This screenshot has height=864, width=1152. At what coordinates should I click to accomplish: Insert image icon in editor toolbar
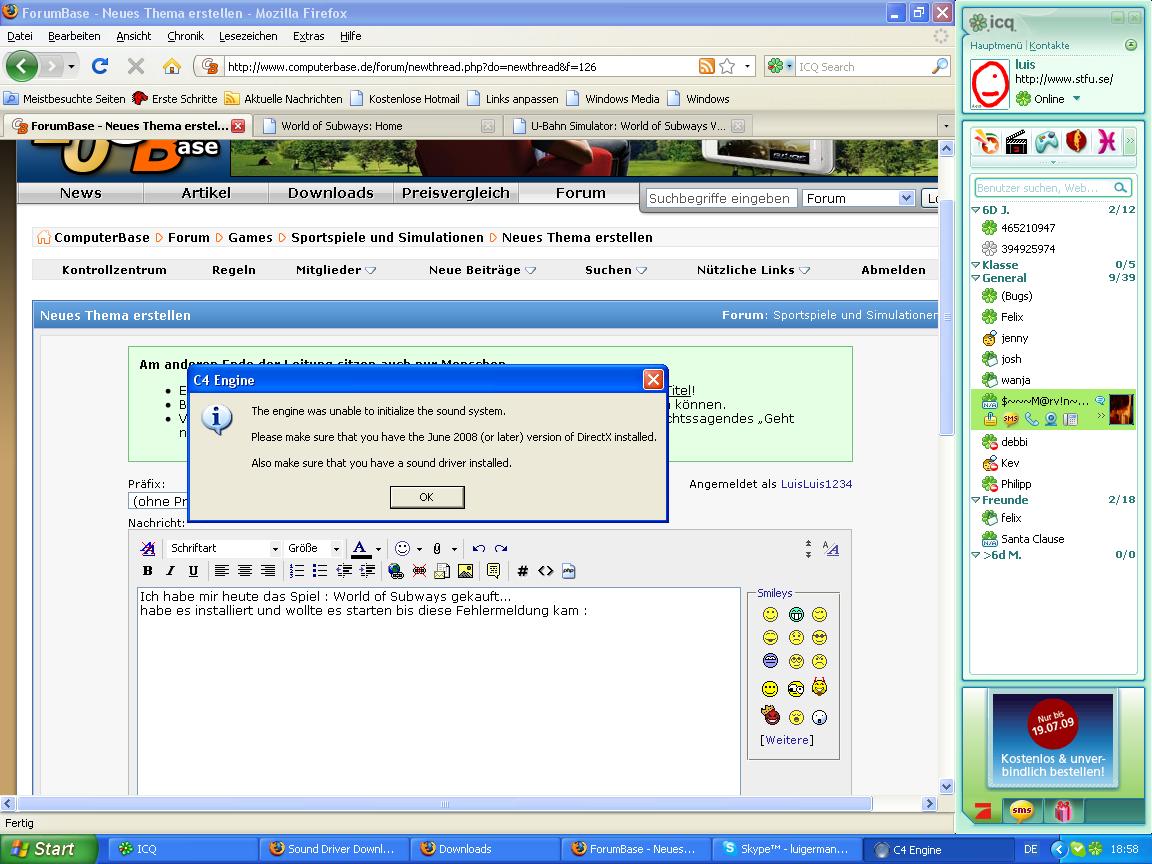(x=465, y=571)
